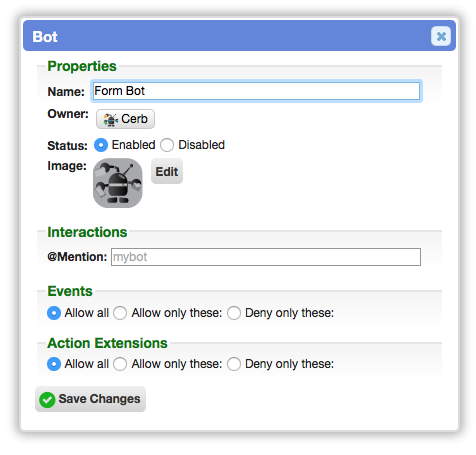Screen dimensions: 476x455
Task: Click the Save Changes button text
Action: coord(99,399)
